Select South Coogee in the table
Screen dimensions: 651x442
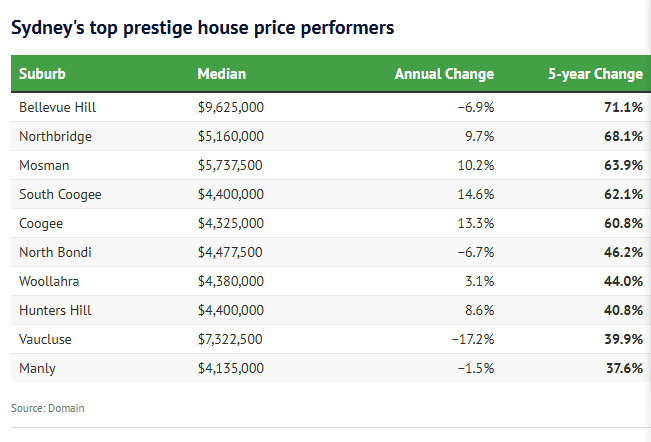pyautogui.click(x=60, y=194)
